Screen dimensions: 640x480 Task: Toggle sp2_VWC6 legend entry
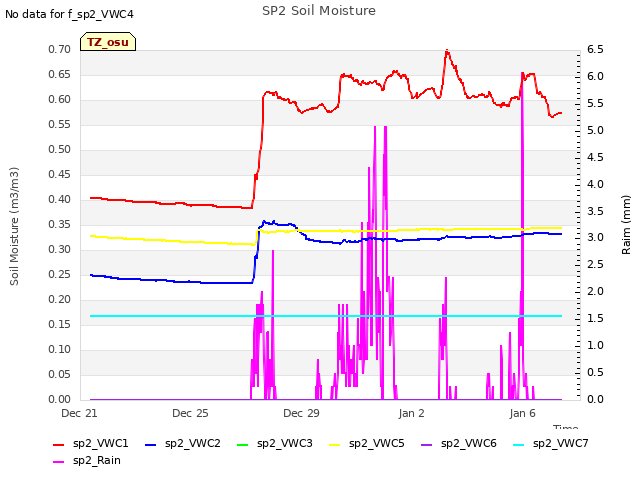point(459,443)
